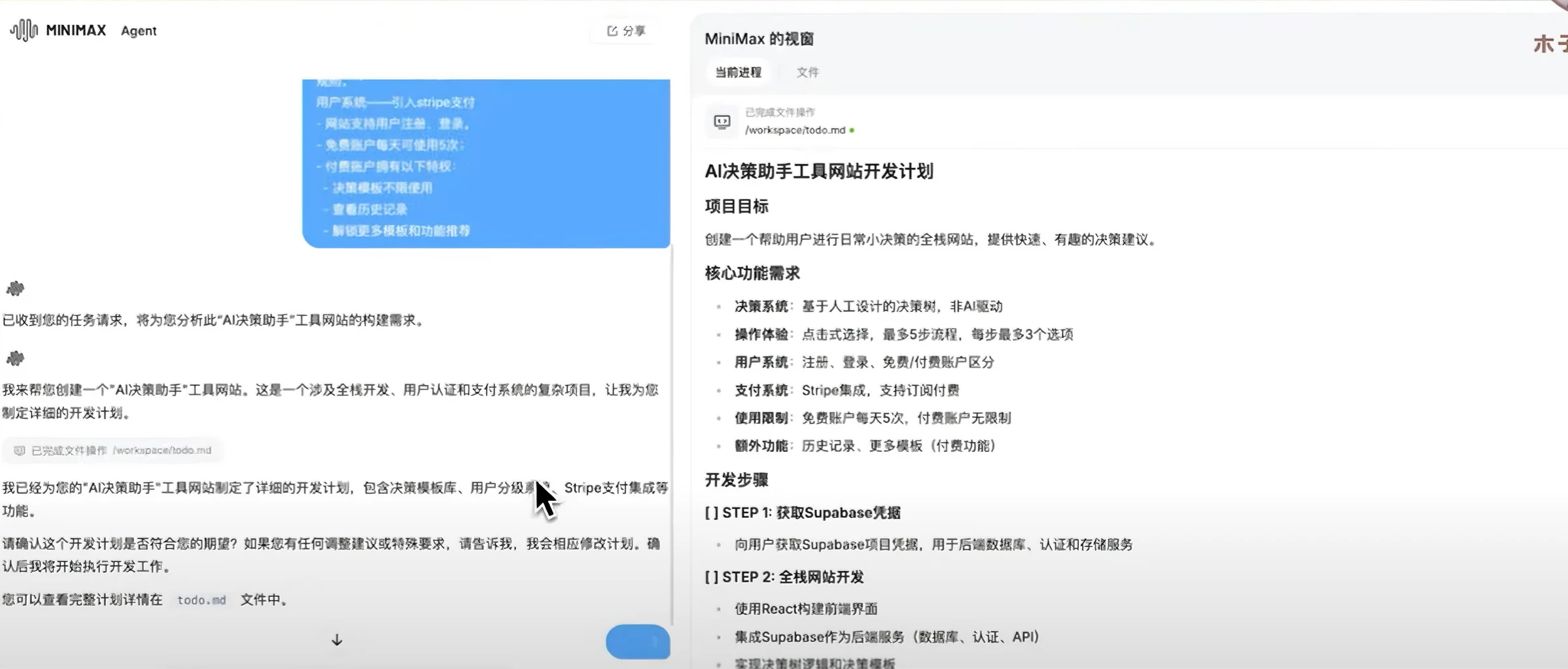
Task: Switch to the 文件 tab
Action: (x=808, y=73)
